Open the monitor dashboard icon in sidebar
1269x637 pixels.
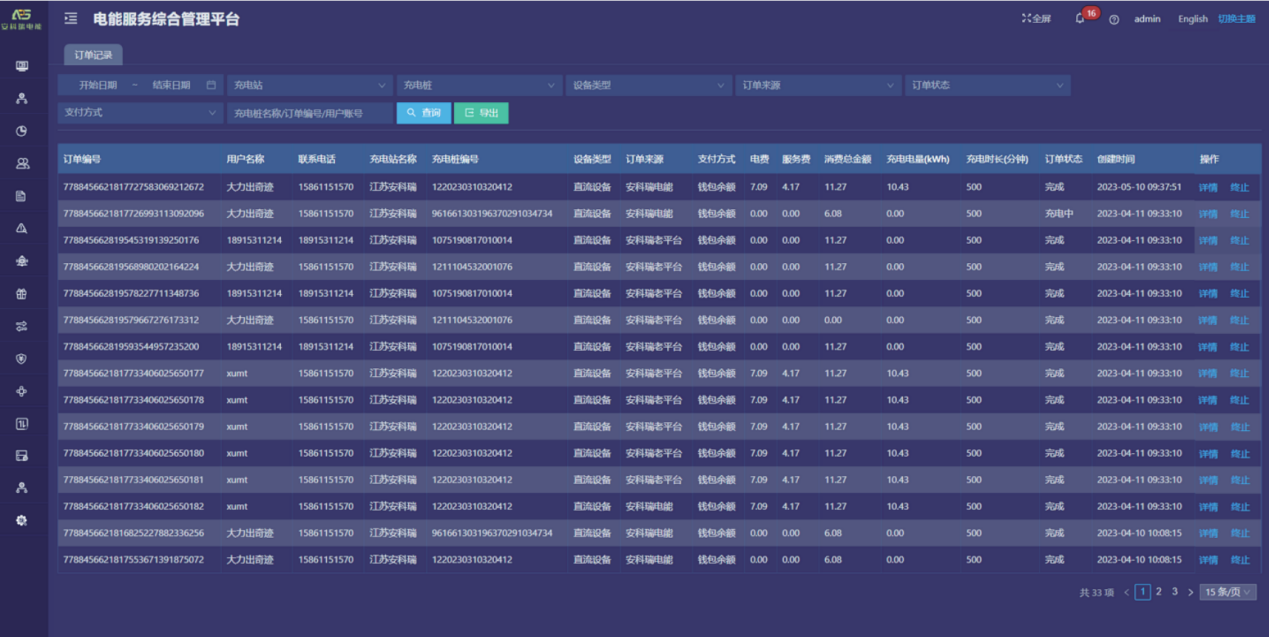click(x=22, y=66)
